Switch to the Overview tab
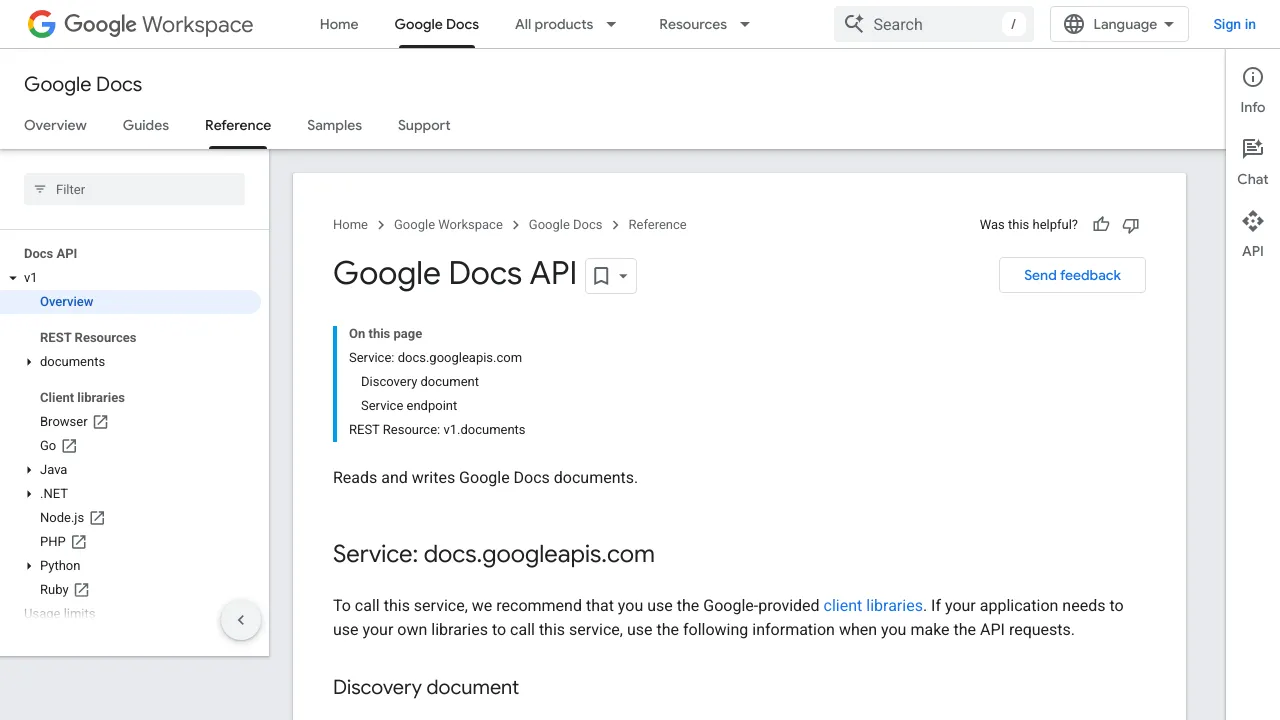The image size is (1280, 720). (x=55, y=125)
